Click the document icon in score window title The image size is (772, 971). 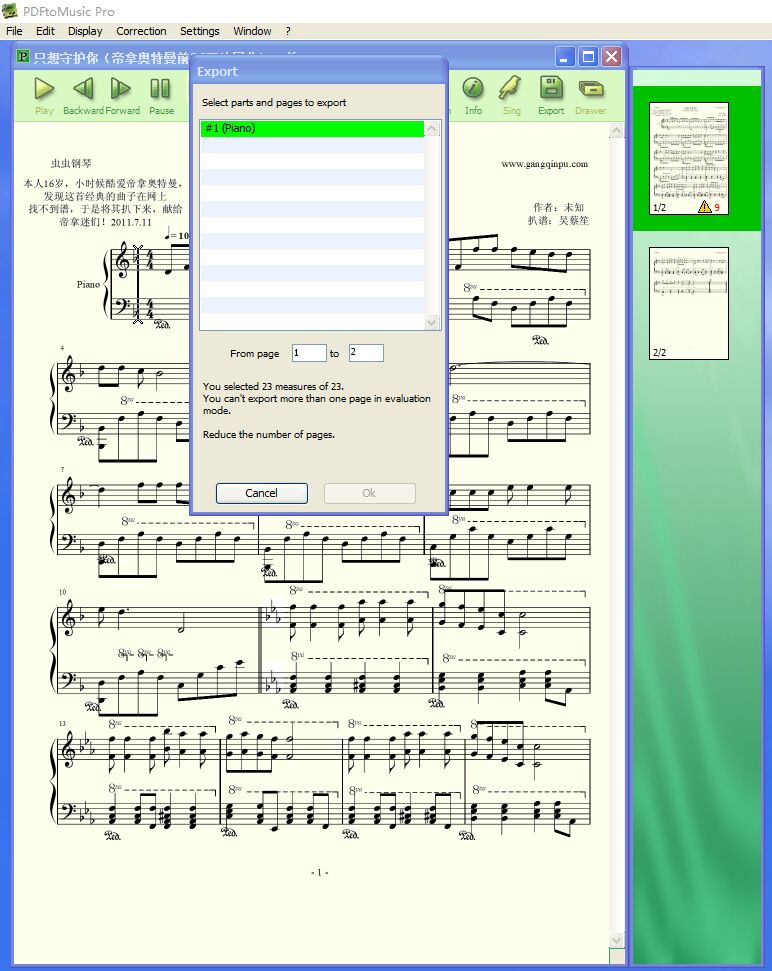(23, 56)
